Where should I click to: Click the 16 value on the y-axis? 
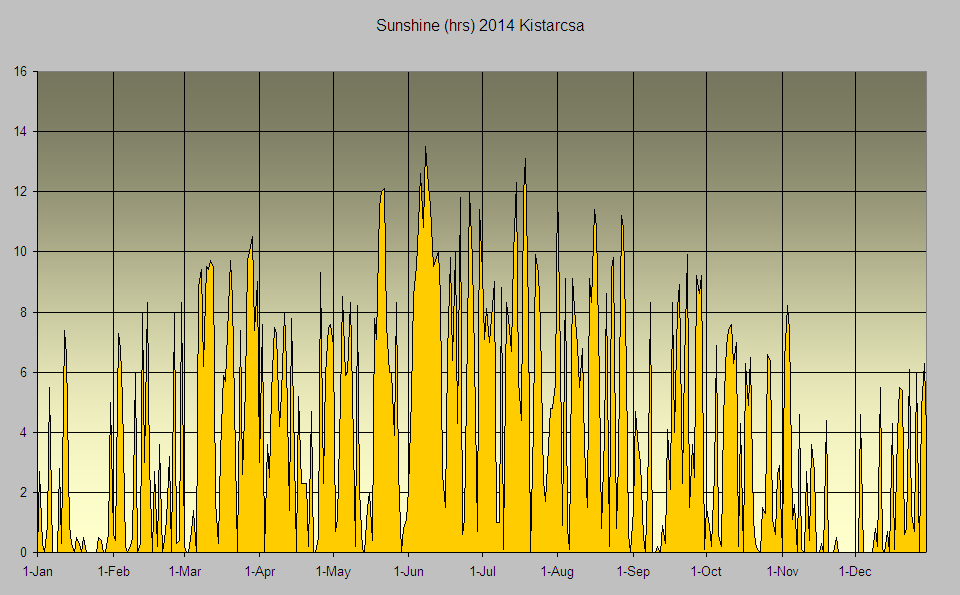(x=20, y=71)
